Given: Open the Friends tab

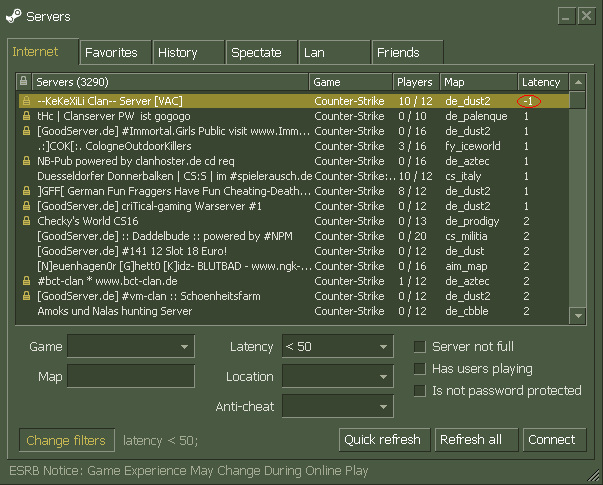Looking at the screenshot, I should coord(408,52).
